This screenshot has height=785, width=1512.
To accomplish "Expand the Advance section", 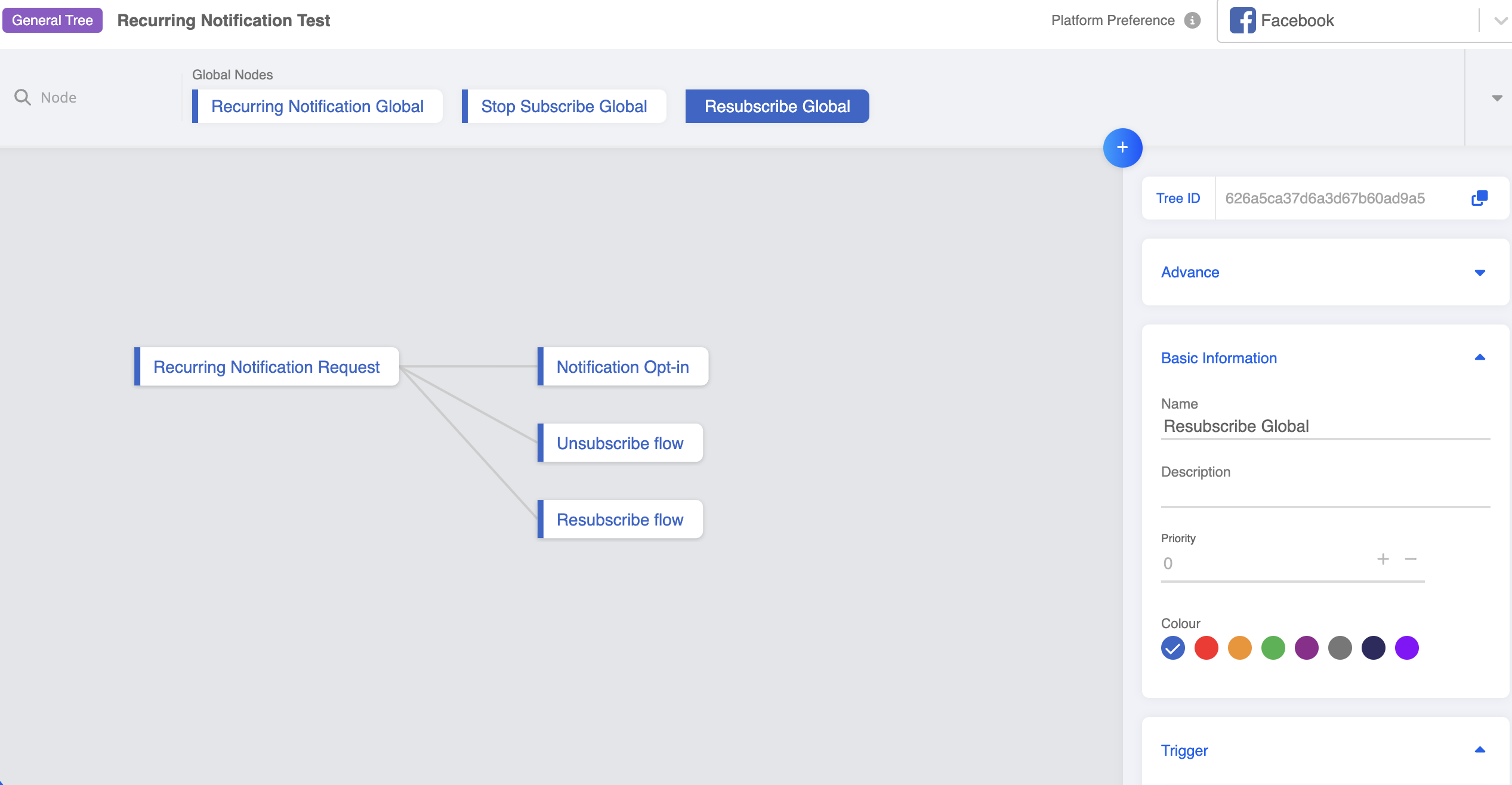I will click(1479, 273).
